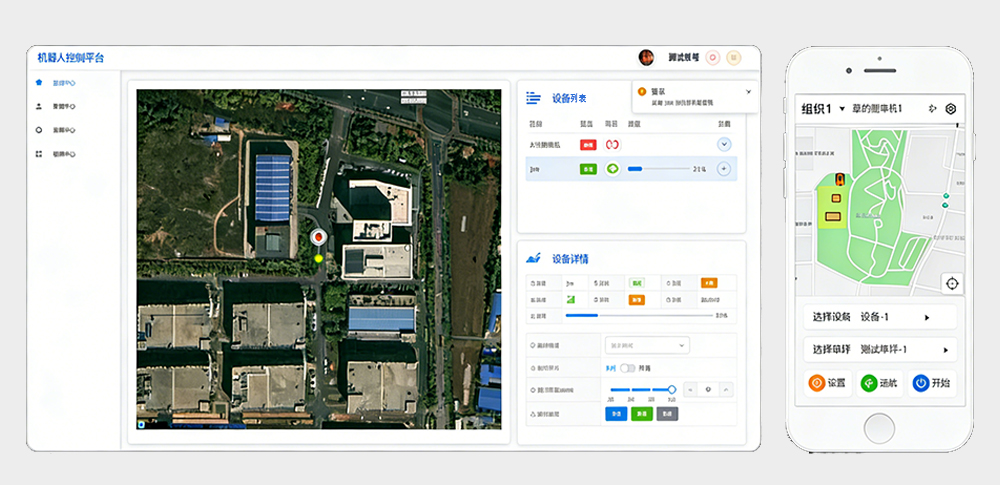Open the 测试草坪-1 lawn selector
The width and height of the screenshot is (1000, 485).
tap(879, 350)
